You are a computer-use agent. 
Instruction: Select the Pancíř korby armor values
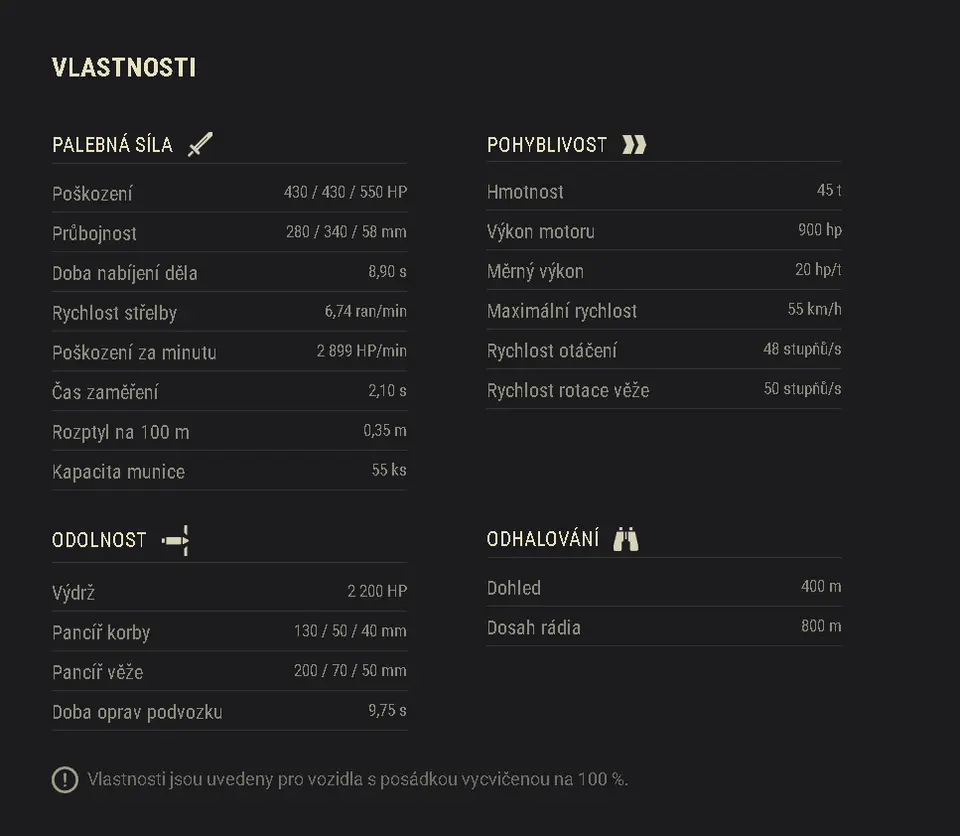tap(350, 631)
